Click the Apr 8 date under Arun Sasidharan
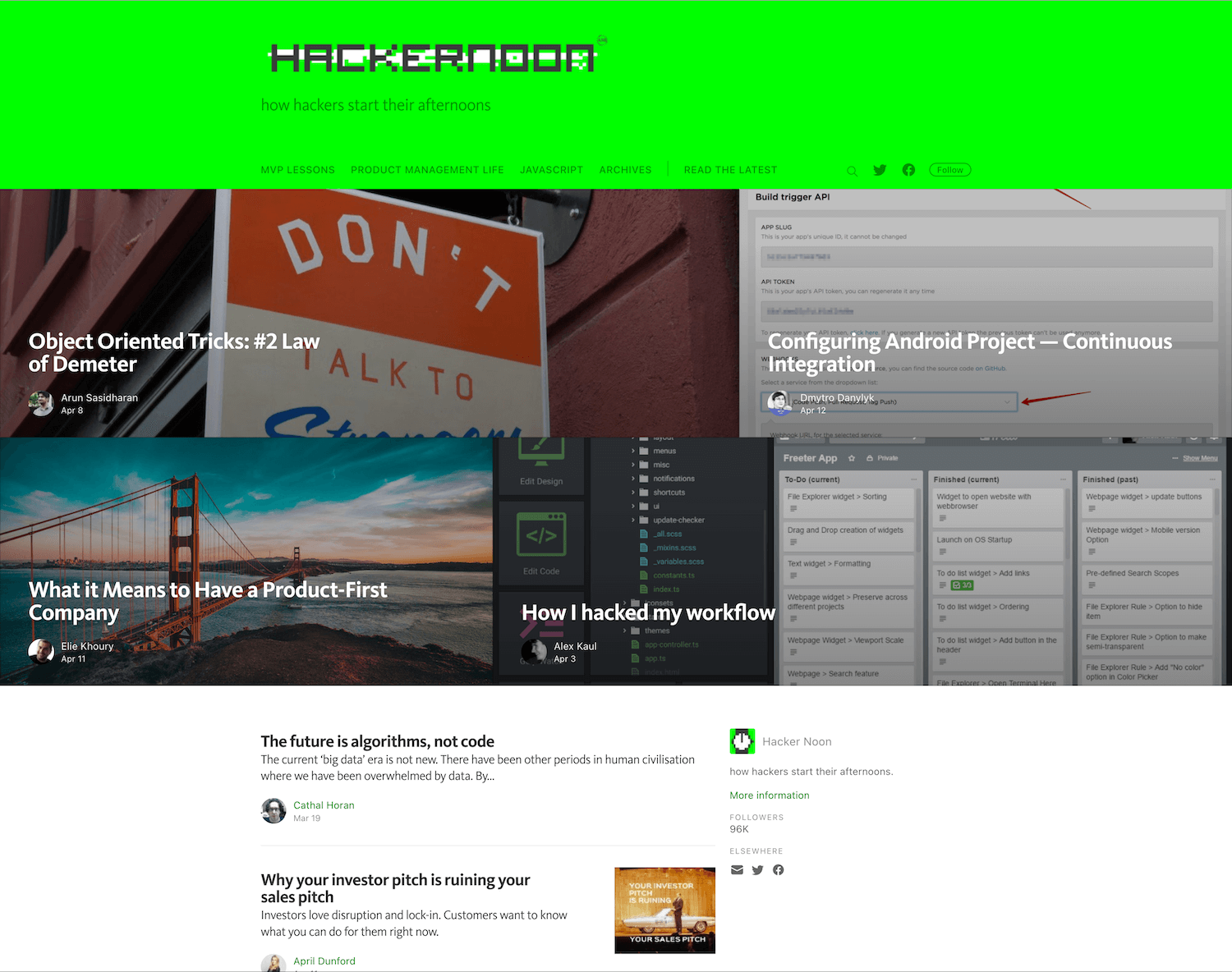1232x972 pixels. [72, 410]
